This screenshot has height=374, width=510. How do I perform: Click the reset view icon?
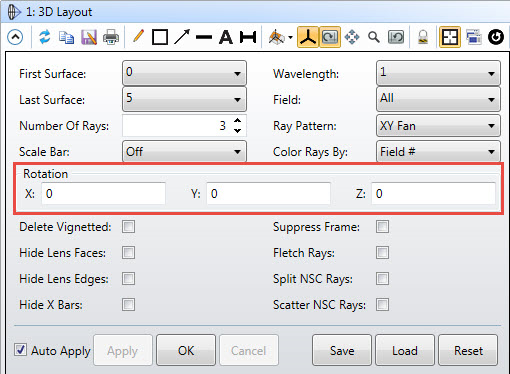pos(396,37)
